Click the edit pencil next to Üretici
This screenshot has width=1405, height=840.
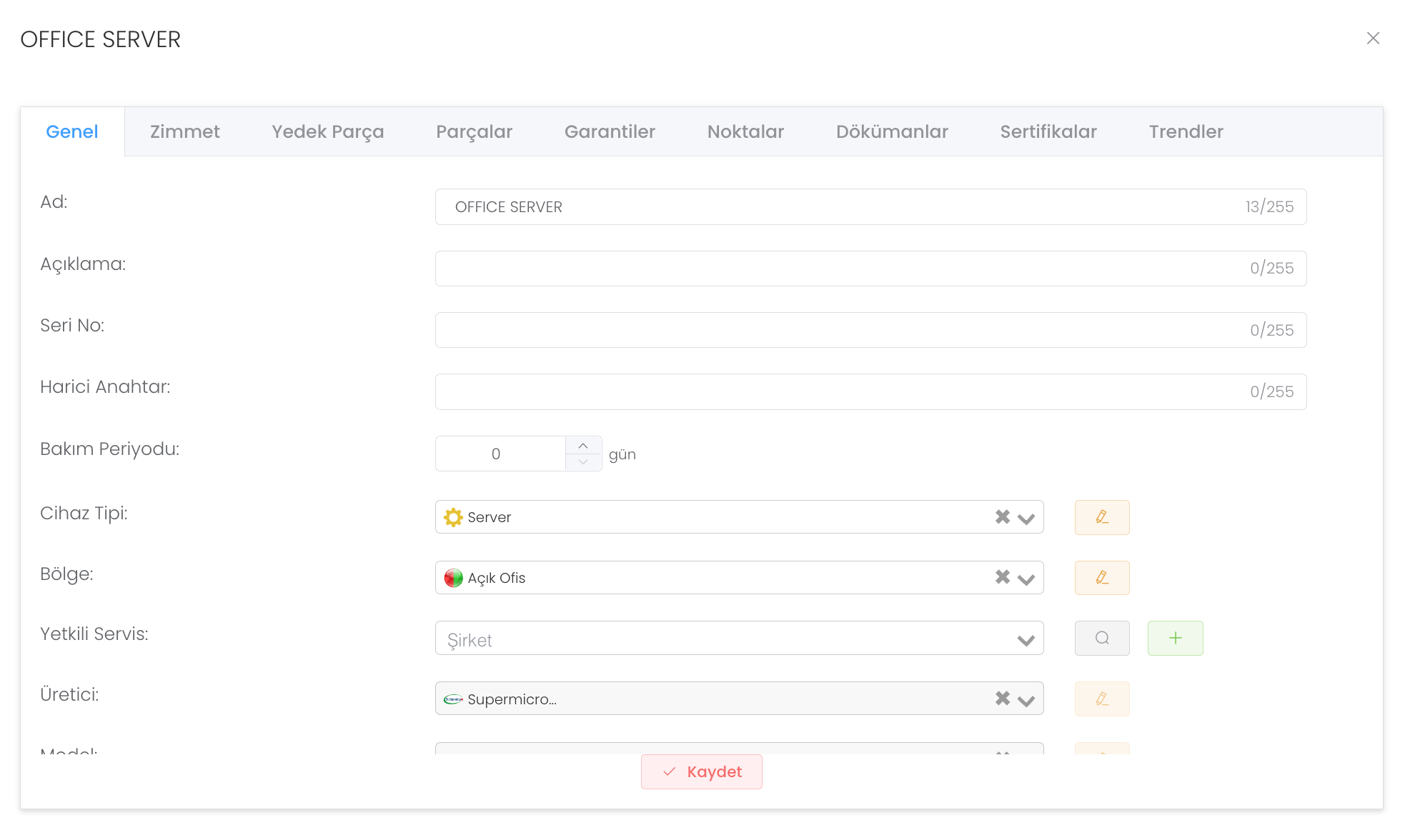coord(1101,699)
